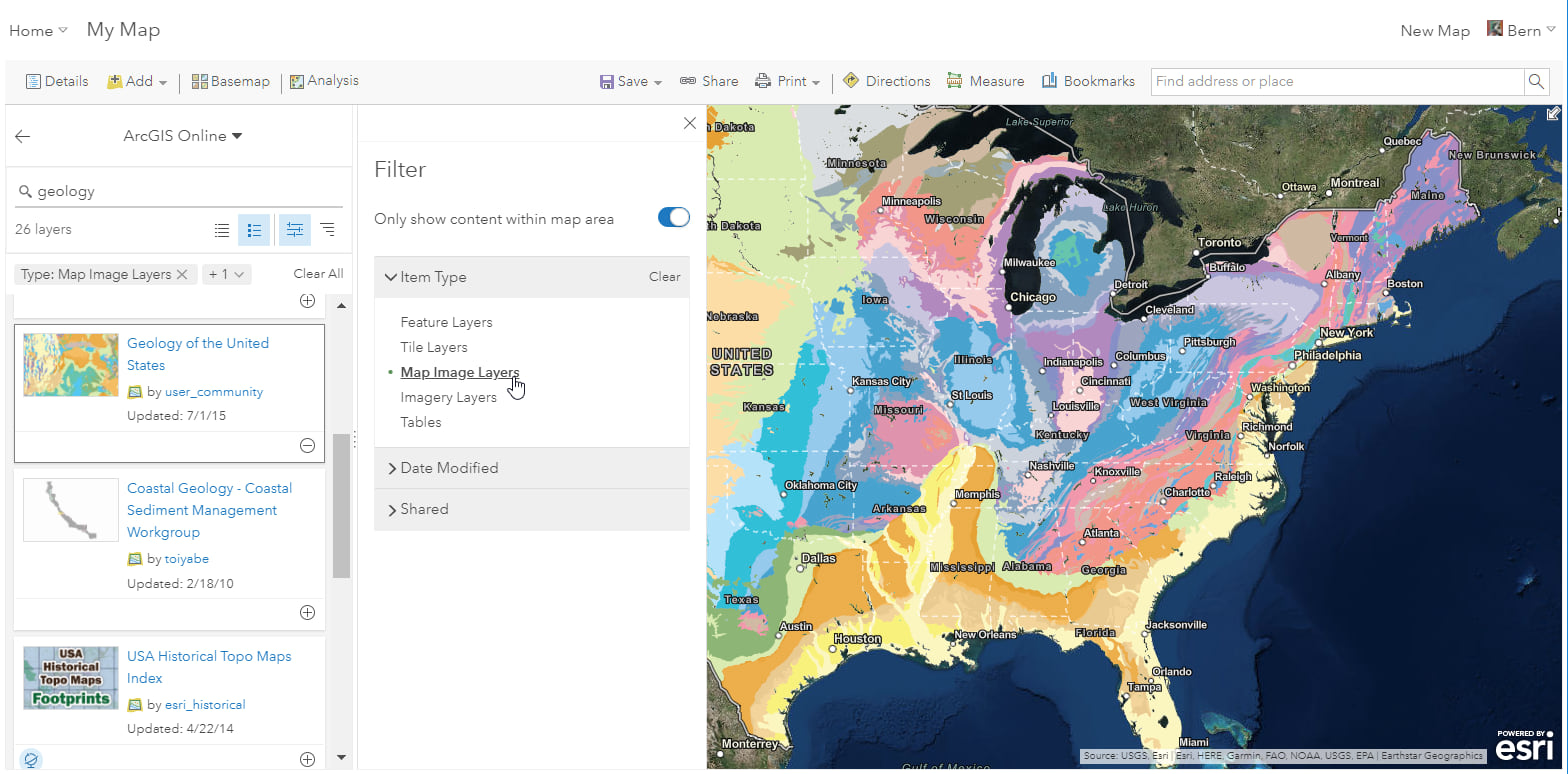Get Directions from the toolbar

887,81
